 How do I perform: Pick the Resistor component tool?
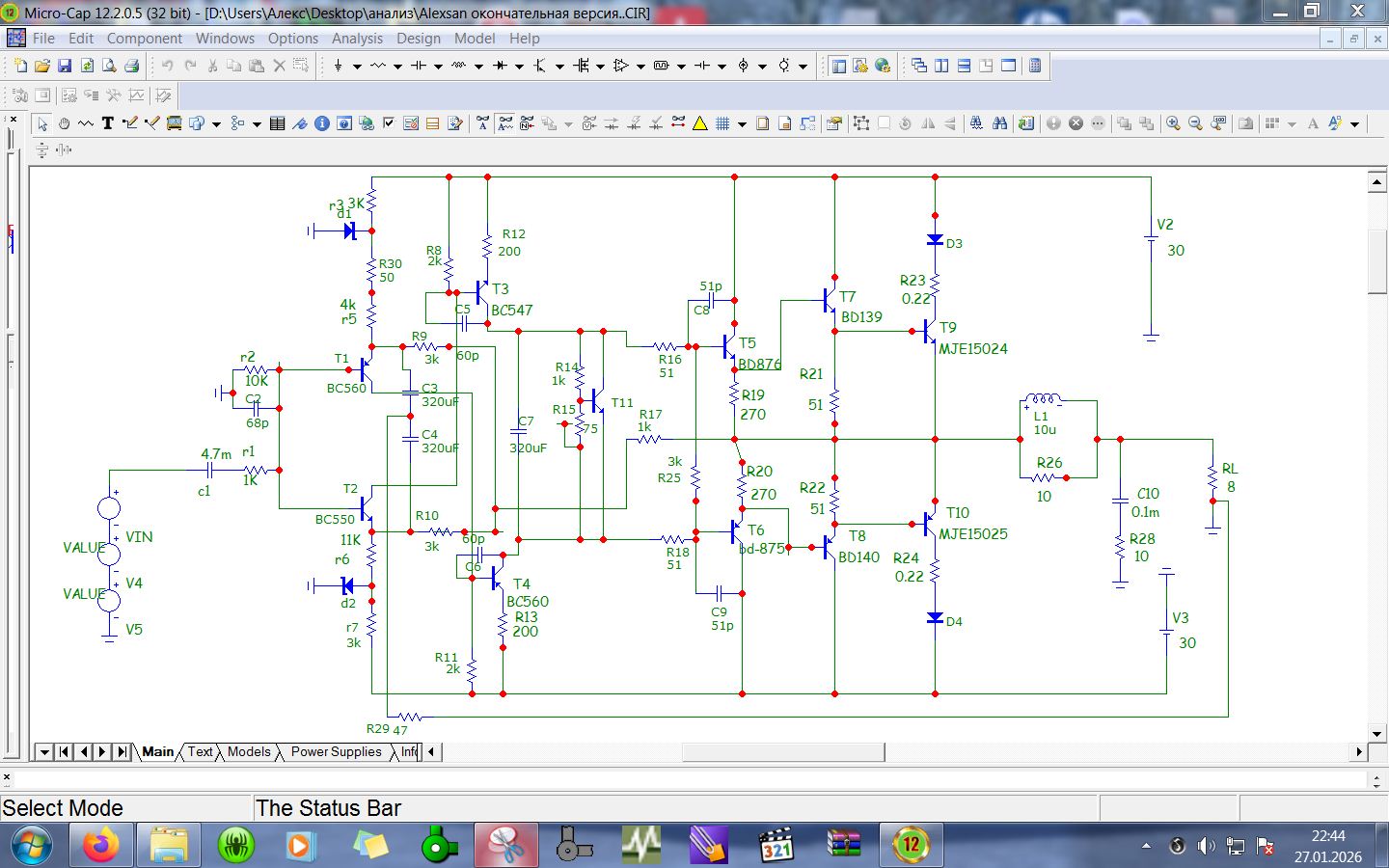point(377,66)
